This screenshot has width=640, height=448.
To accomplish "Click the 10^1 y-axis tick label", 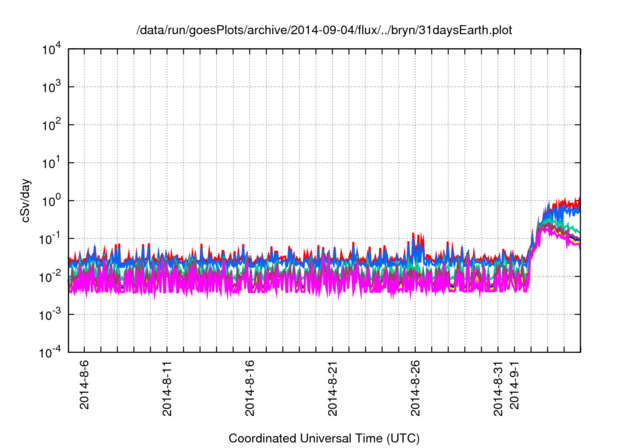I will (50, 163).
